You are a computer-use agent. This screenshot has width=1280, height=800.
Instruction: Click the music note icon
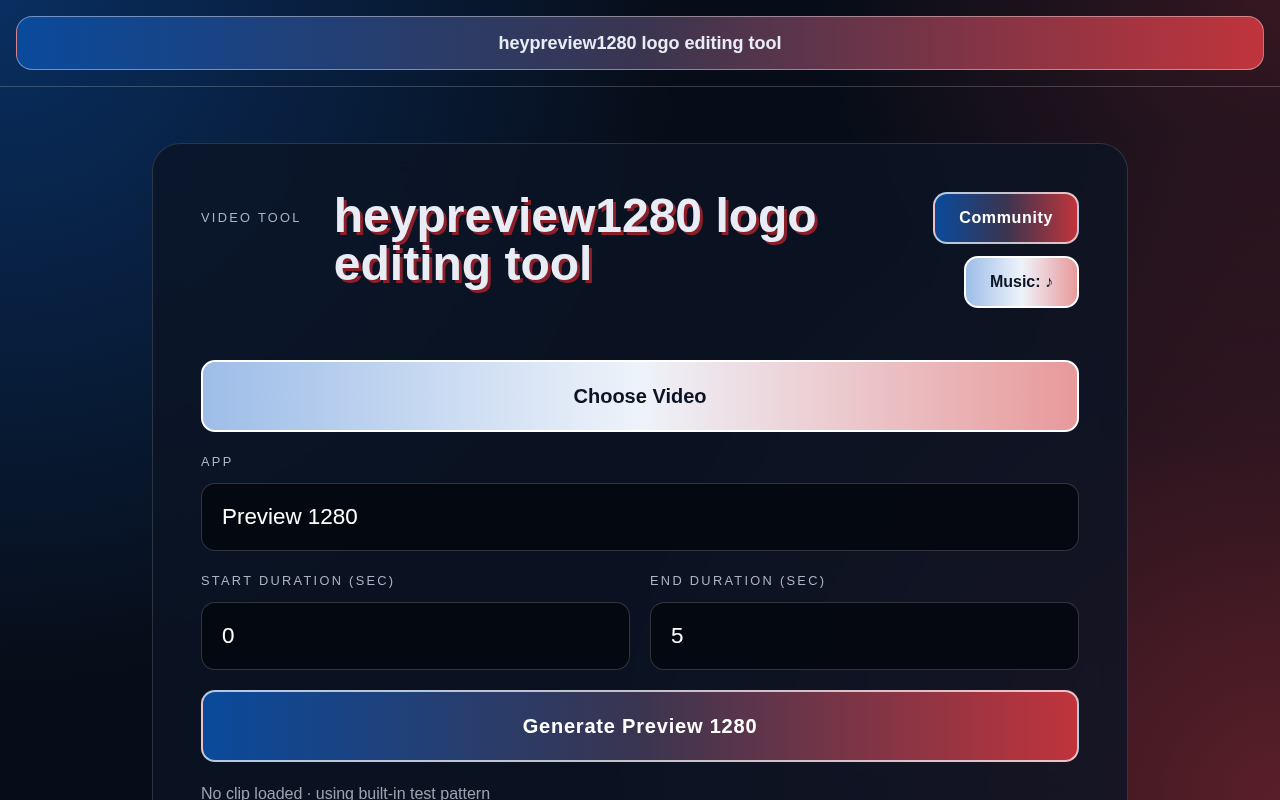[1049, 282]
